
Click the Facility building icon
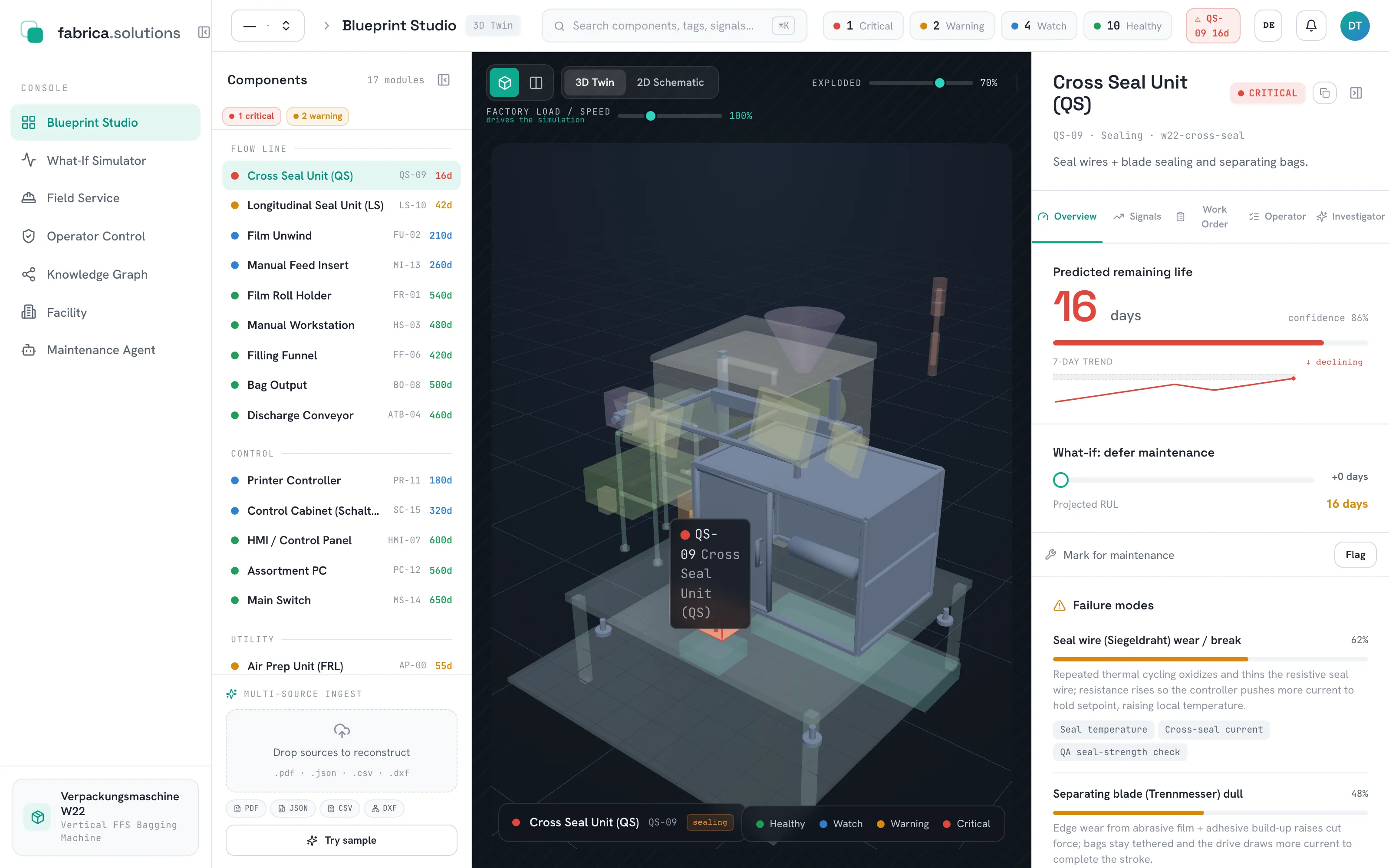pyautogui.click(x=29, y=312)
